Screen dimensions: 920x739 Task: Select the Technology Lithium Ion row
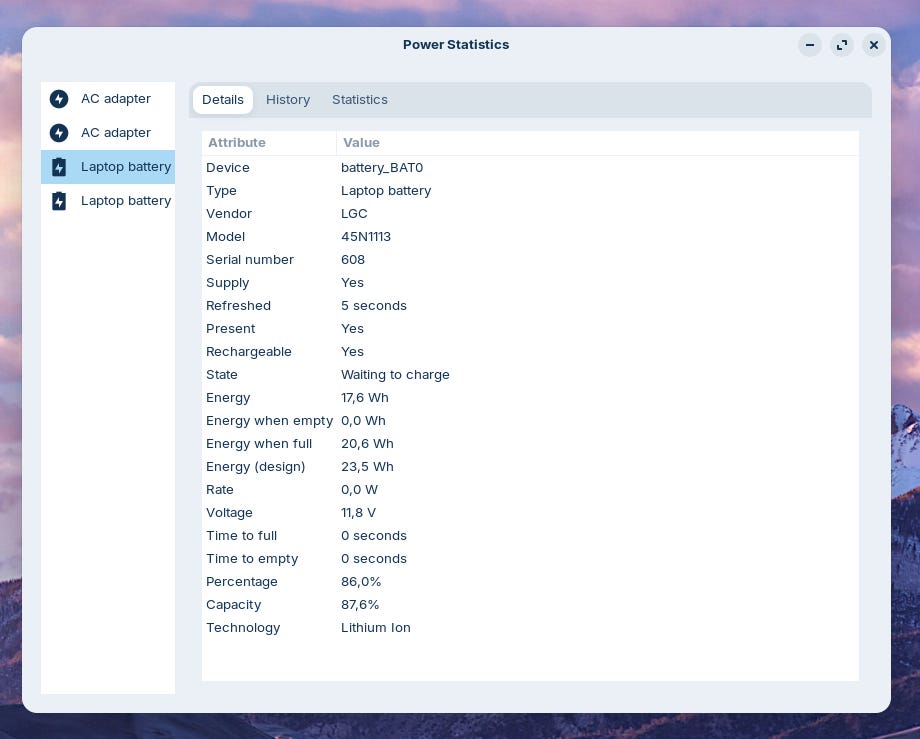click(530, 628)
